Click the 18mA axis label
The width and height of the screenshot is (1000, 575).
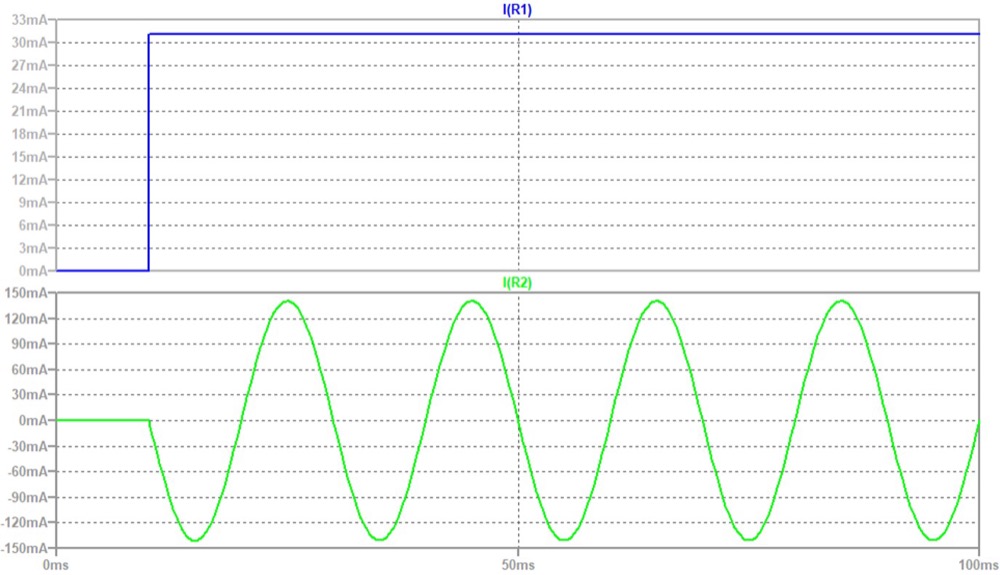tap(29, 135)
